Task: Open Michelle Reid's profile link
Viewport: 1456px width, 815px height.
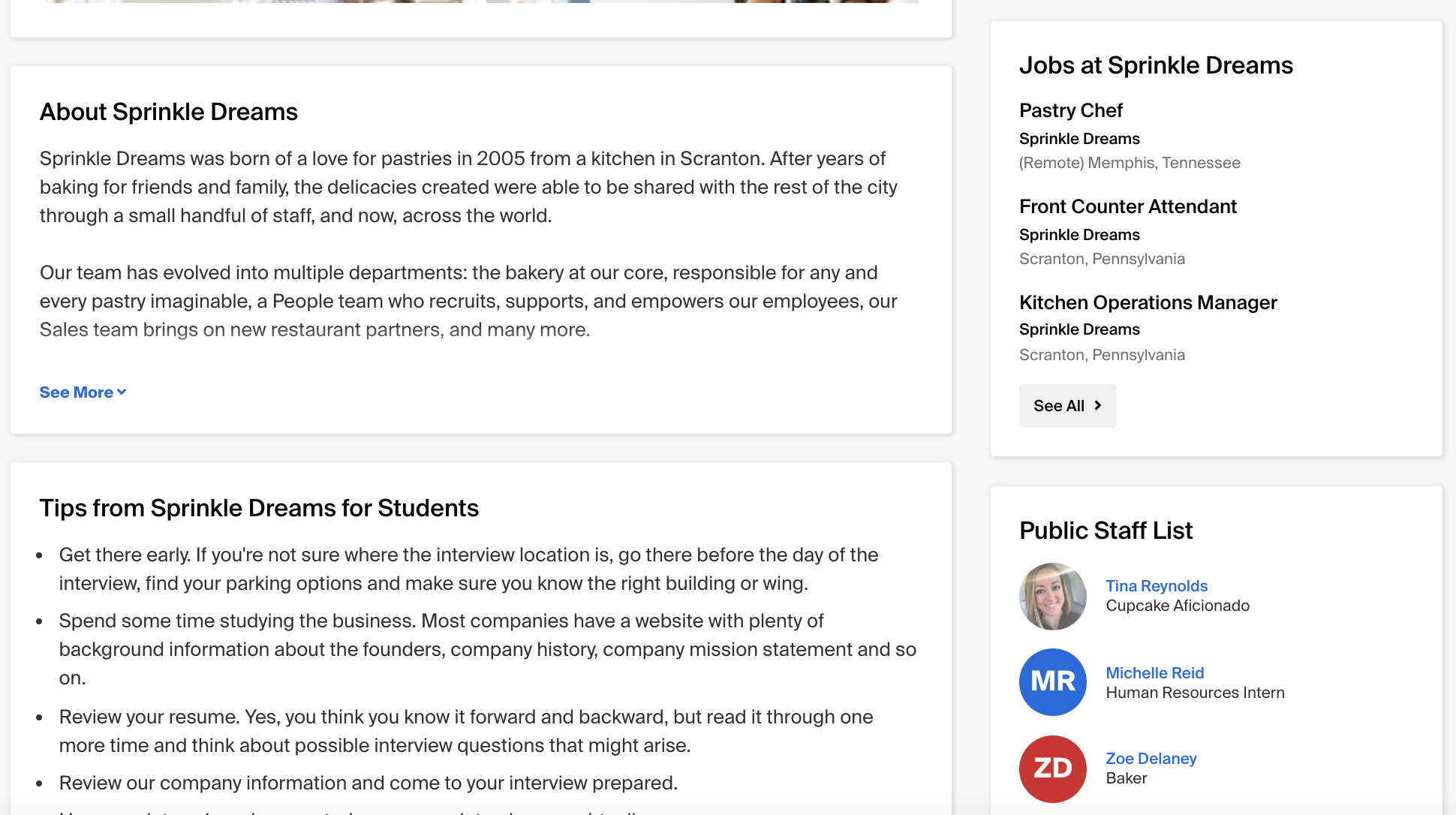Action: 1154,673
